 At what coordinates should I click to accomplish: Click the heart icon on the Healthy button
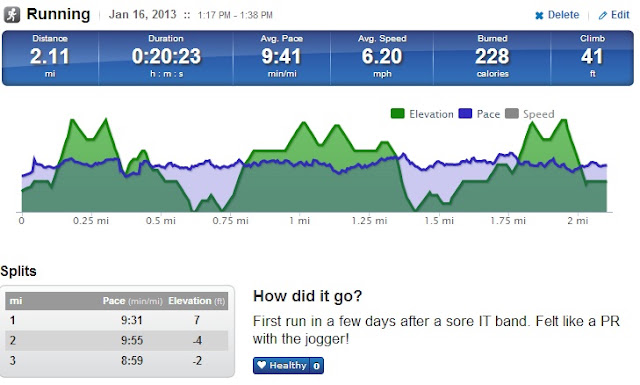pyautogui.click(x=262, y=365)
